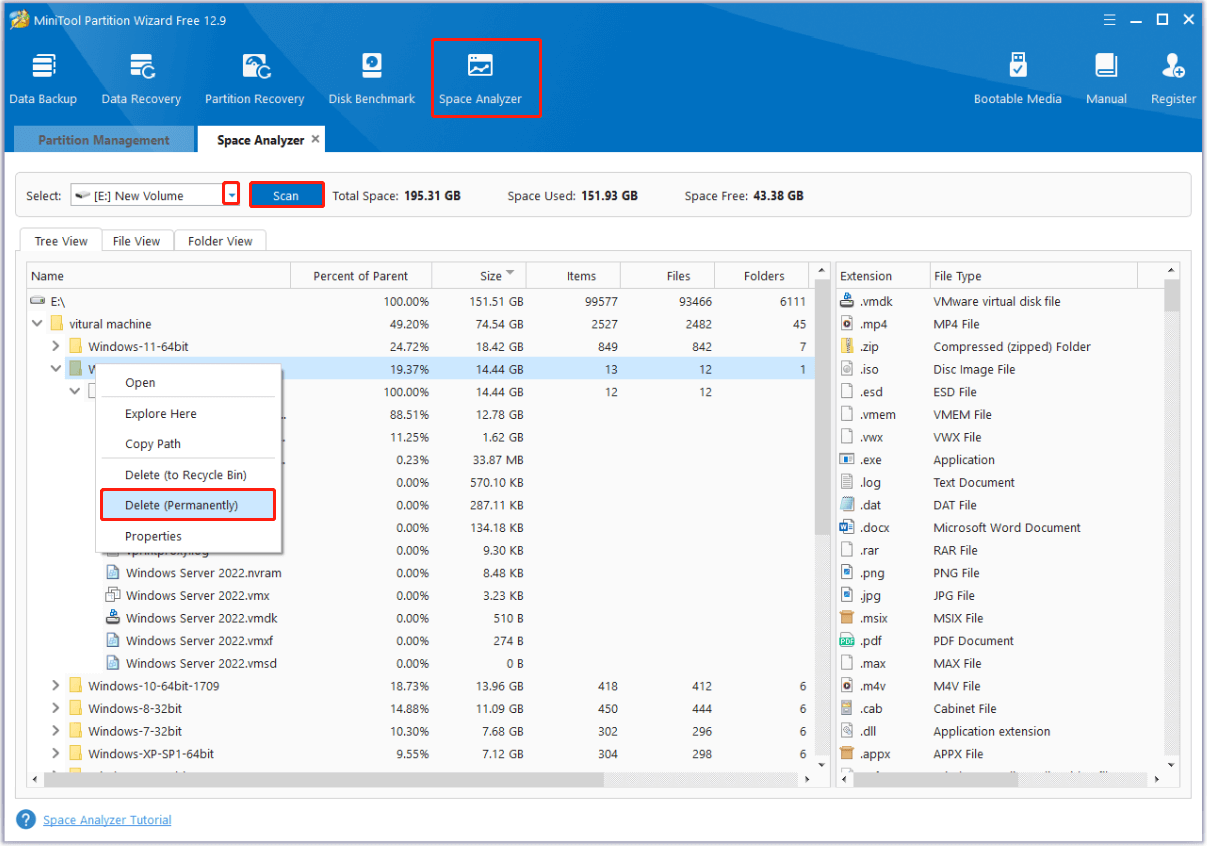Image resolution: width=1207 pixels, height=847 pixels.
Task: Sort by the Size column header
Action: pos(490,276)
